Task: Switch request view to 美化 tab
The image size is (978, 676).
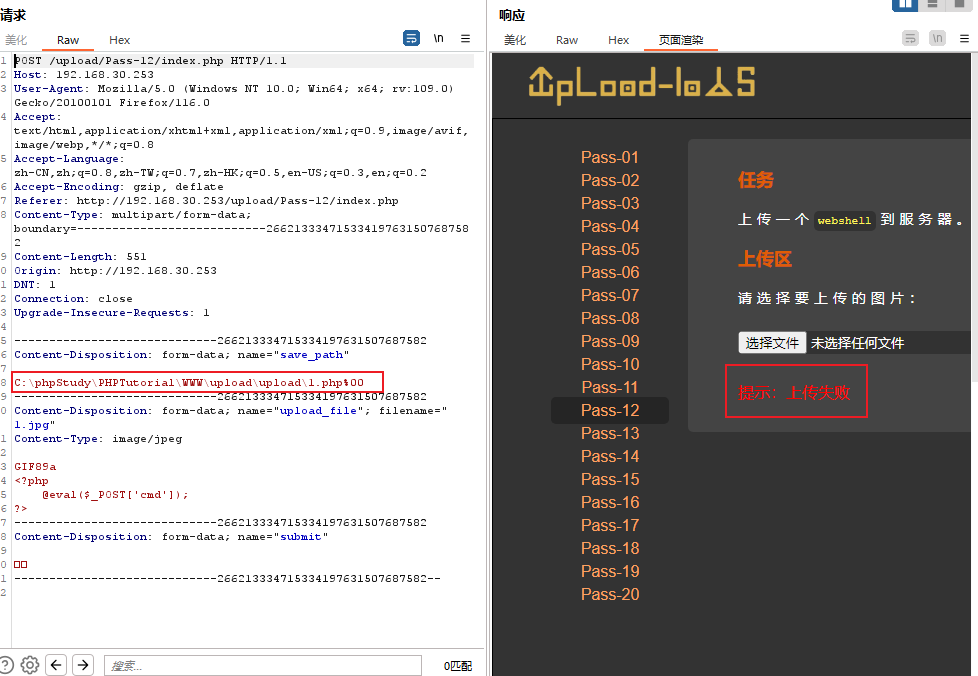Action: (x=16, y=40)
